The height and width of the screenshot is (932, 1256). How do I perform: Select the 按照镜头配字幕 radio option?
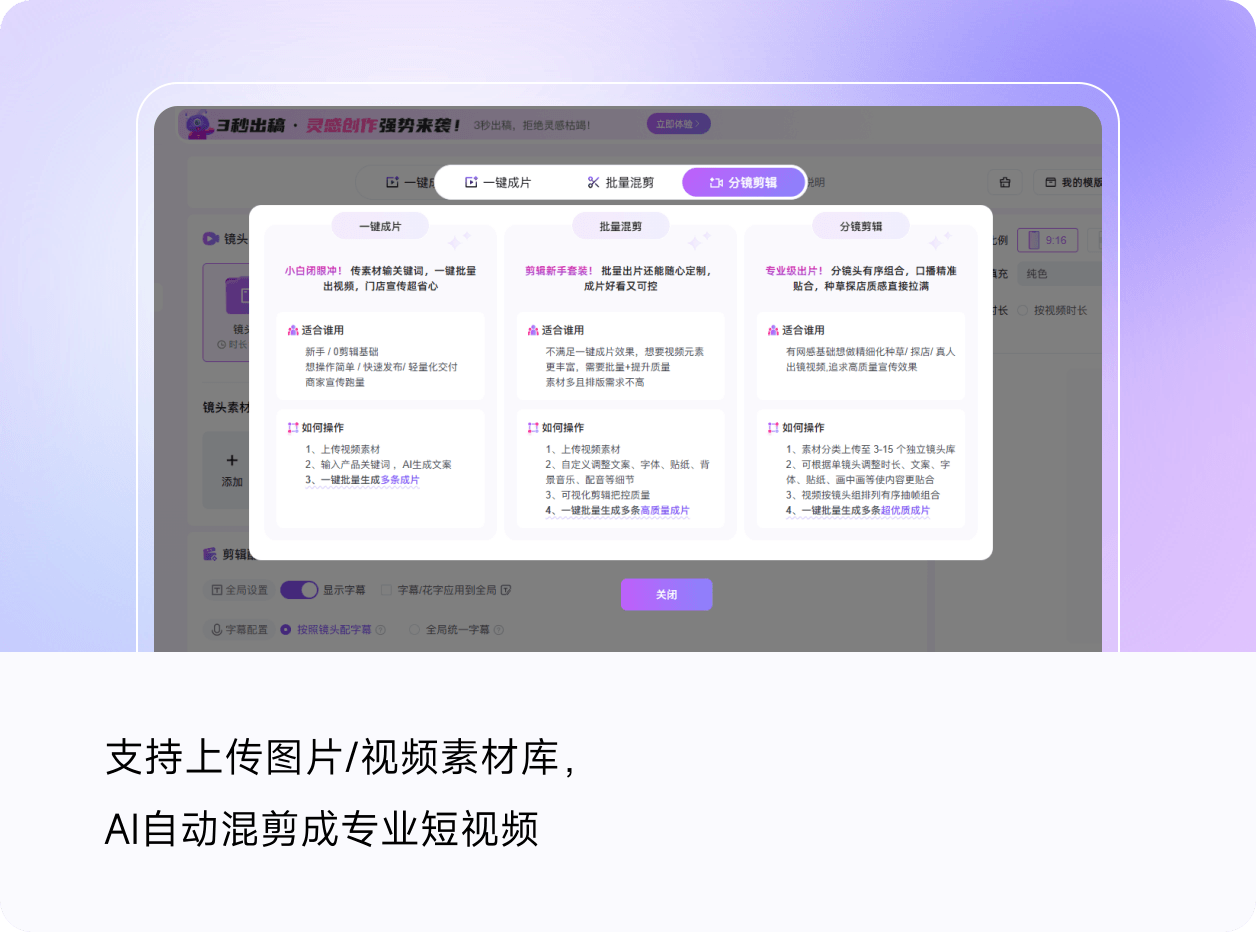click(286, 630)
